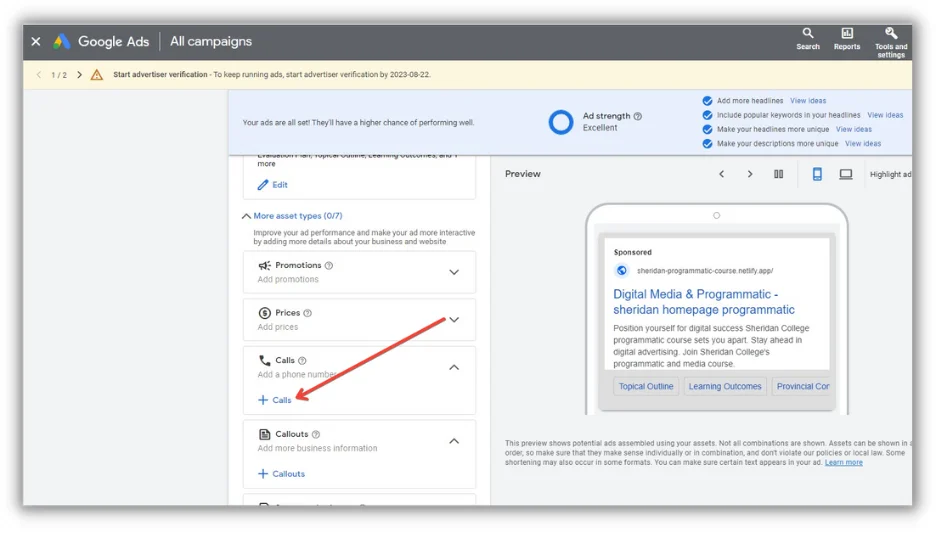Image resolution: width=936 pixels, height=533 pixels.
Task: Open the Learn more link
Action: pos(843,463)
